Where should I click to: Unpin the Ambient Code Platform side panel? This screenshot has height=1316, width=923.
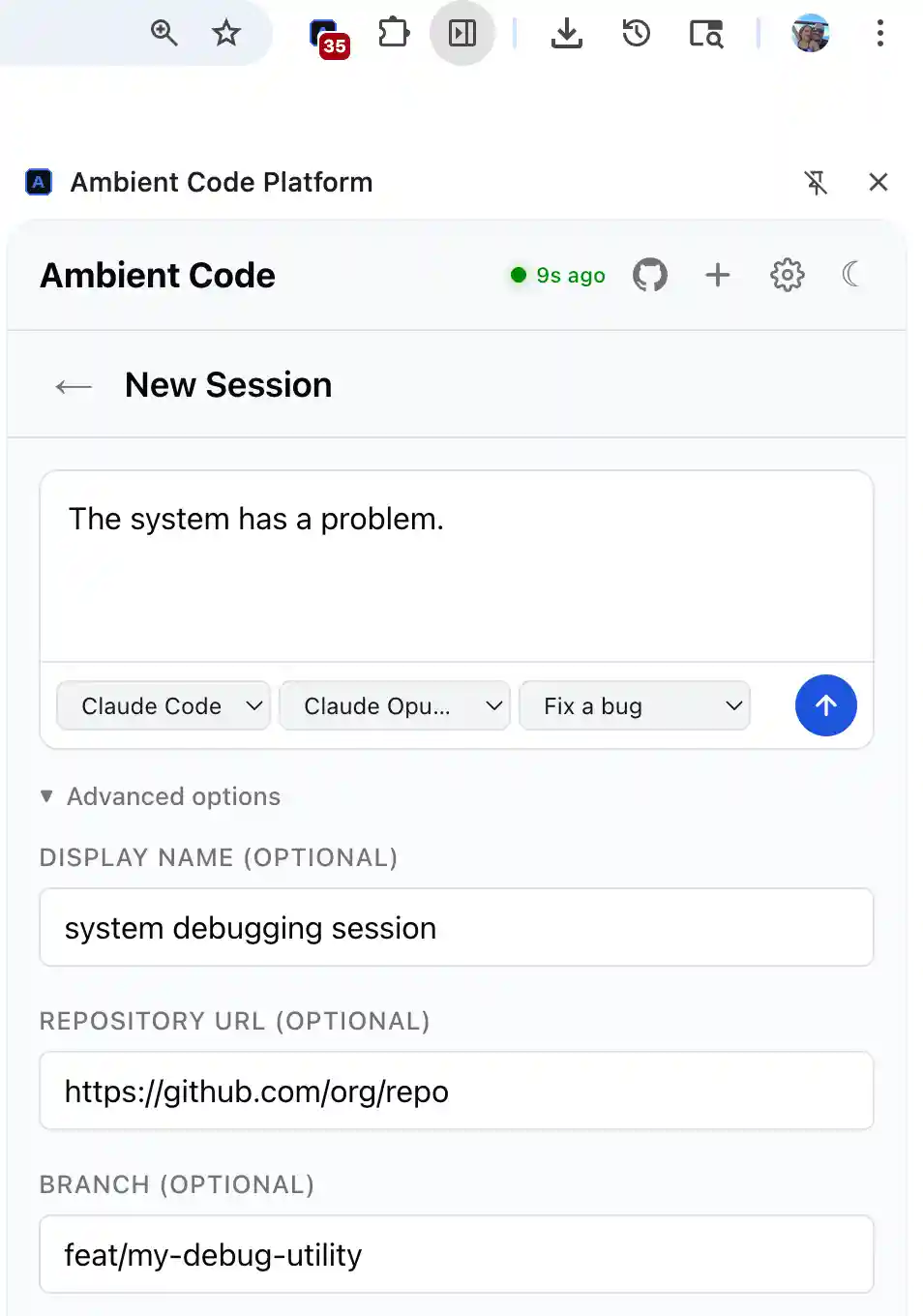coord(816,182)
